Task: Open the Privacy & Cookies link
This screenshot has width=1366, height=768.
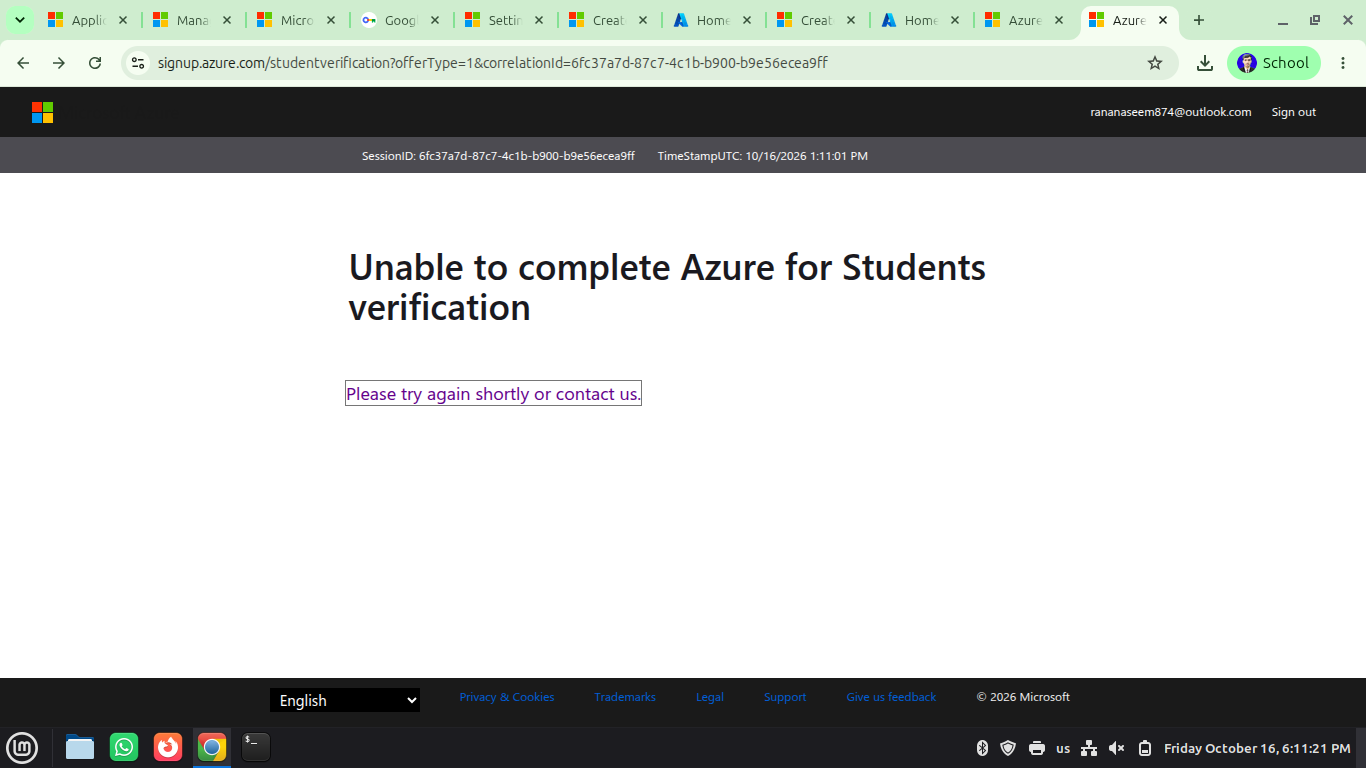Action: click(x=506, y=697)
